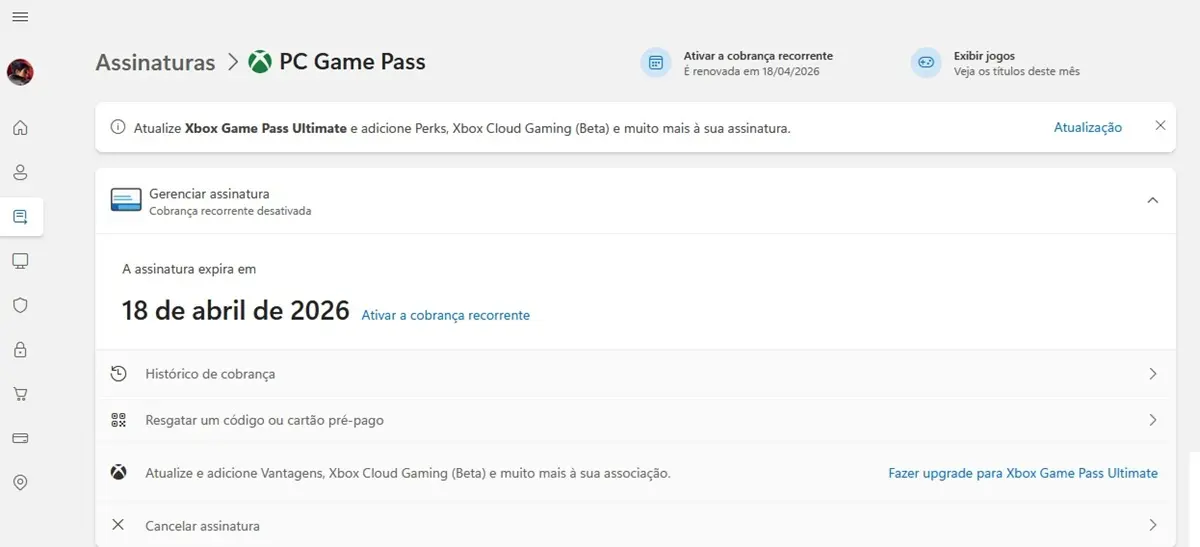
Task: Select Cancelar assinatura row
Action: 635,525
